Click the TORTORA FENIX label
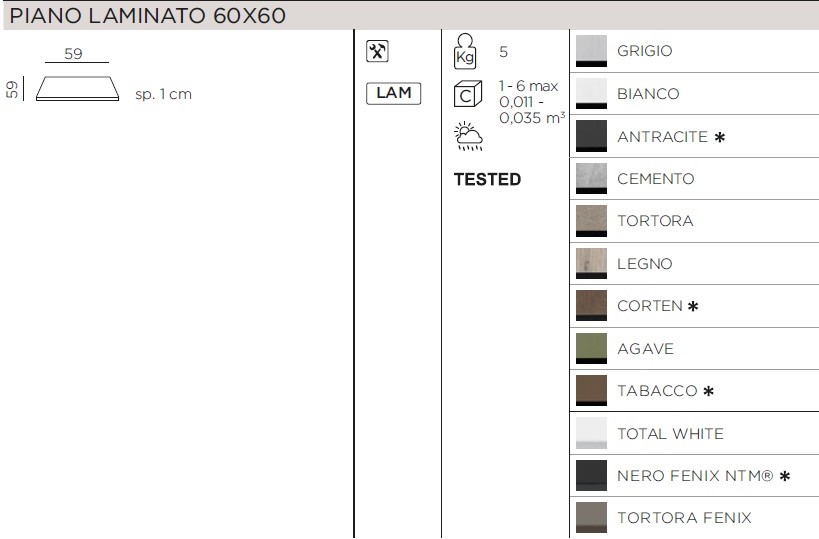The width and height of the screenshot is (819, 539). 684,518
